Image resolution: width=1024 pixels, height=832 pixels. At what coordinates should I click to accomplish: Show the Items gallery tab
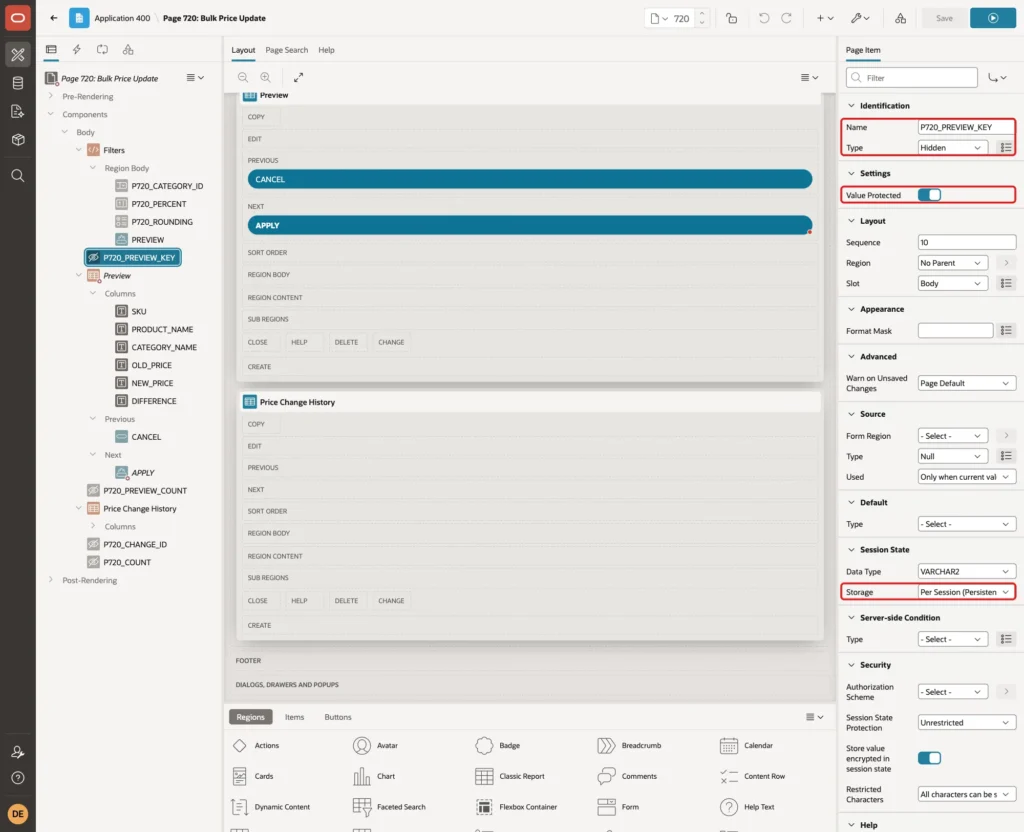[x=295, y=717]
